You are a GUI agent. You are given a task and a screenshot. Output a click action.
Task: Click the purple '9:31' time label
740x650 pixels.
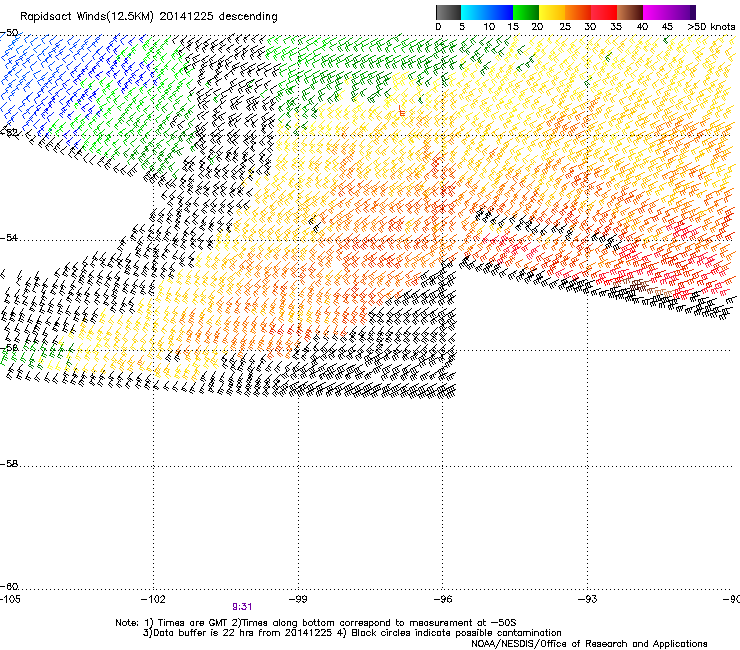click(x=242, y=607)
